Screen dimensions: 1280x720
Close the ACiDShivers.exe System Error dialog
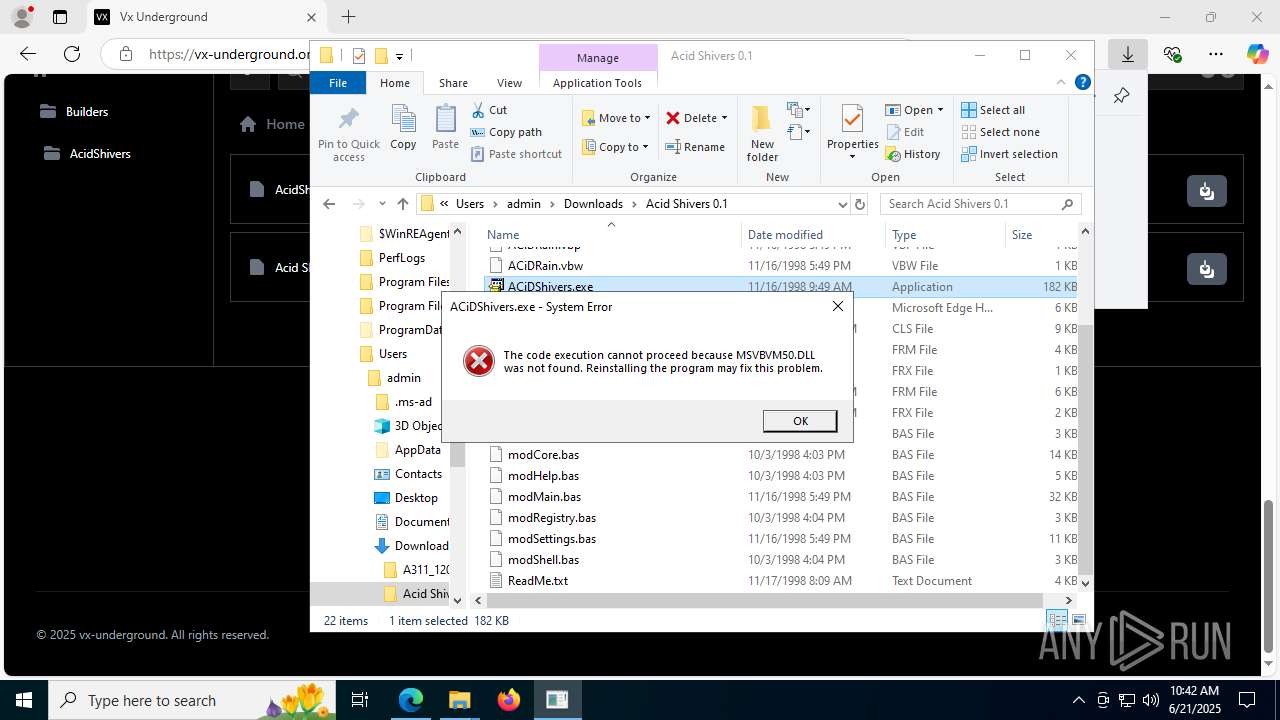[838, 306]
